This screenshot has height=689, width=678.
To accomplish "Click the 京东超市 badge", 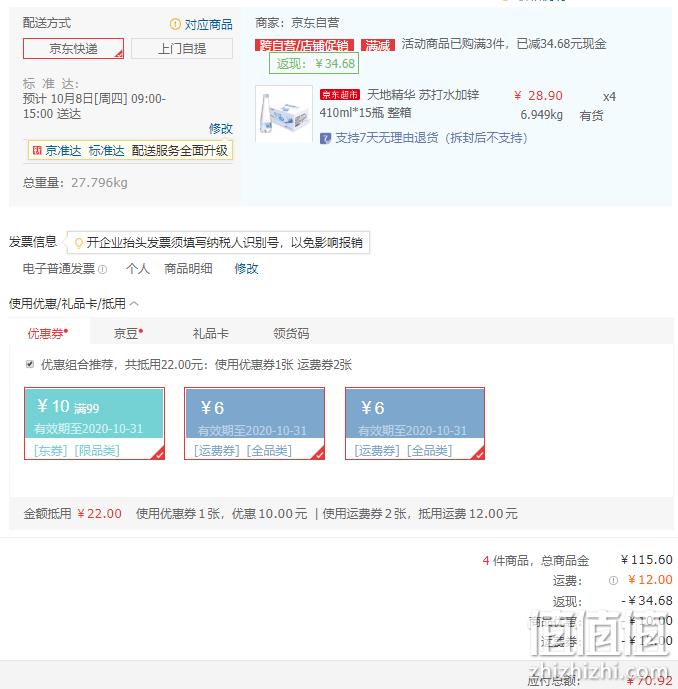I will (340, 95).
